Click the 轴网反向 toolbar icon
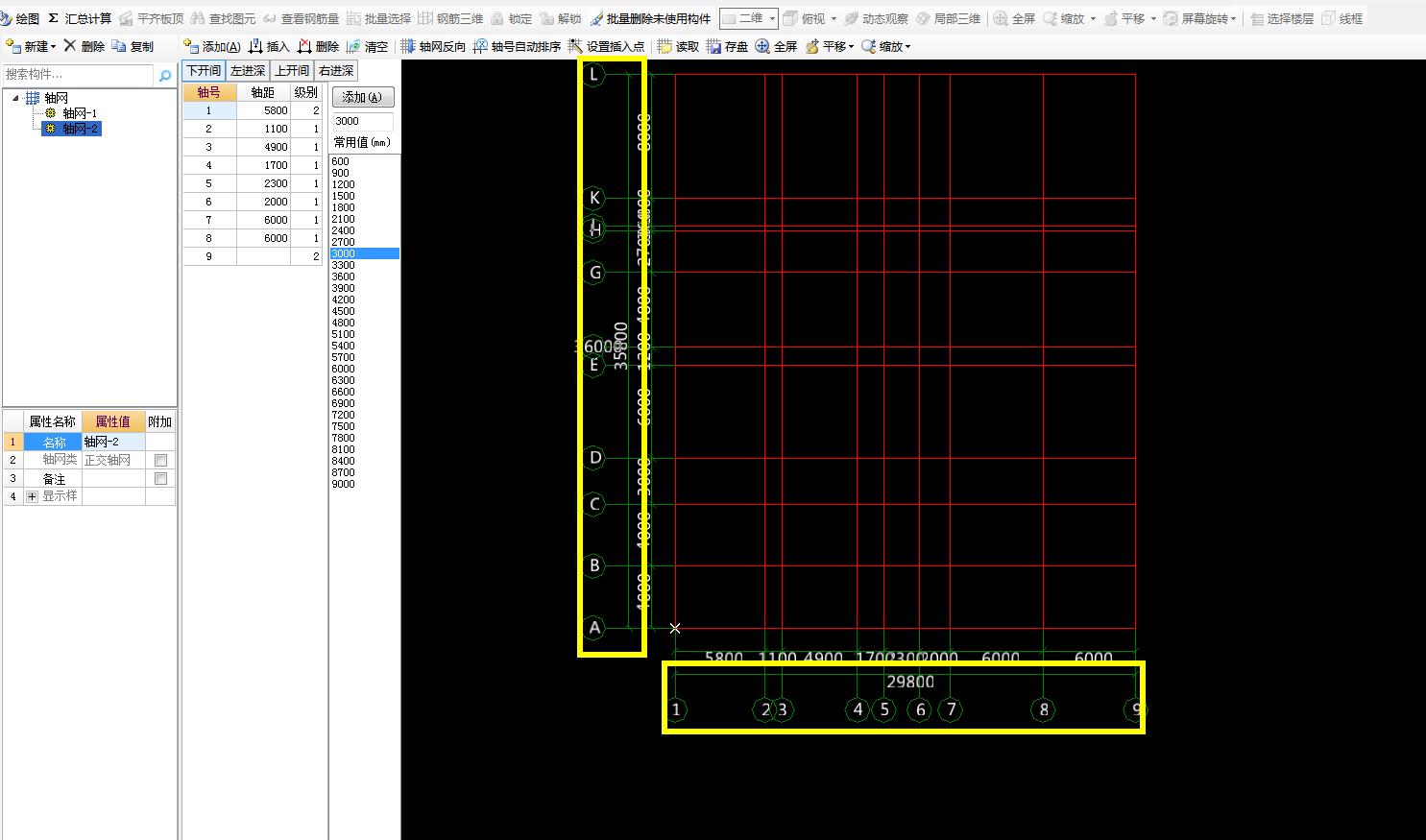Screen dimensions: 1426x840 (x=408, y=46)
